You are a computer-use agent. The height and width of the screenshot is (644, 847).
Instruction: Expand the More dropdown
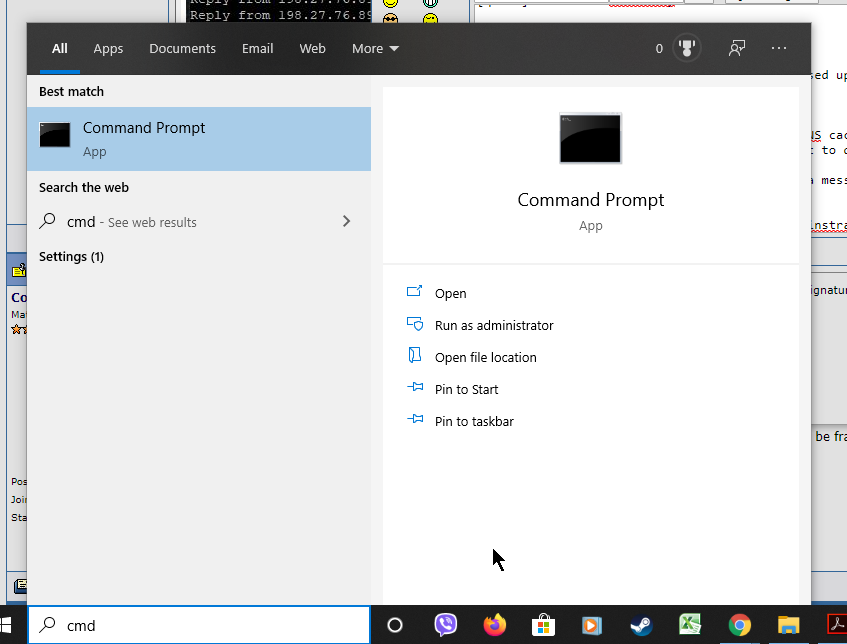[x=375, y=48]
